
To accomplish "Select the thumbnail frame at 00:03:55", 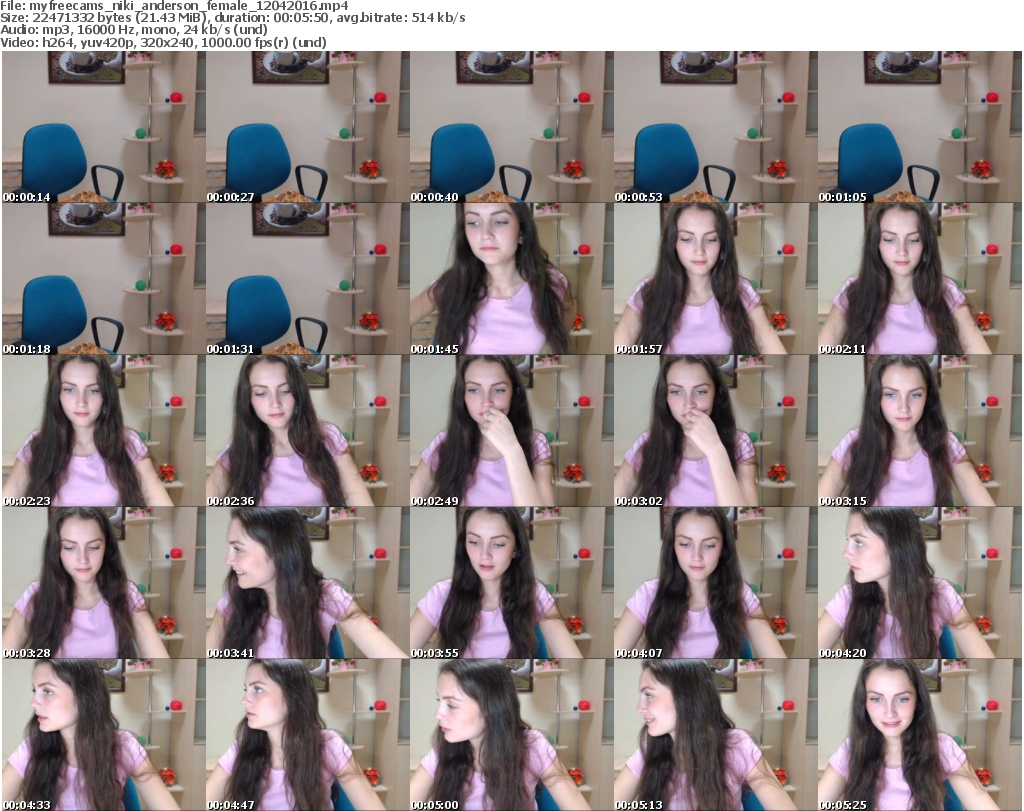I will click(x=511, y=583).
